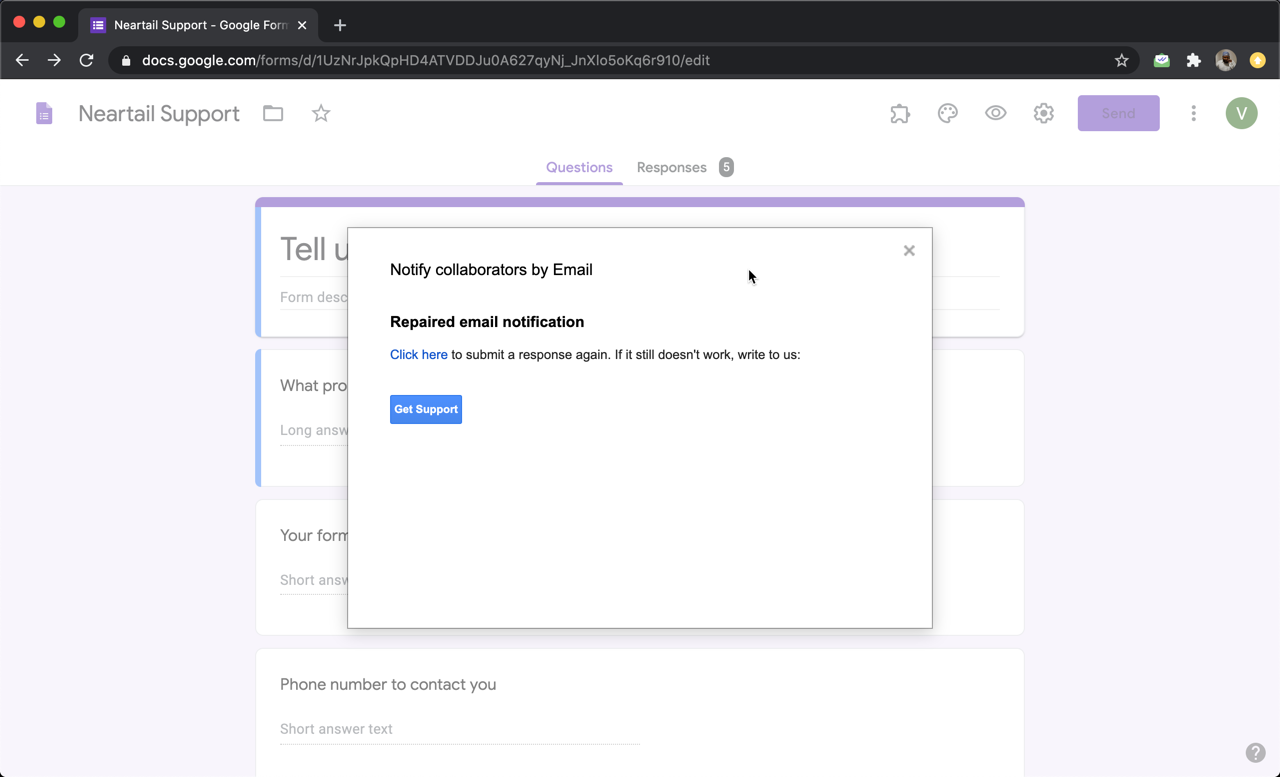Star the Neartail Support form
This screenshot has width=1280, height=777.
coord(321,114)
